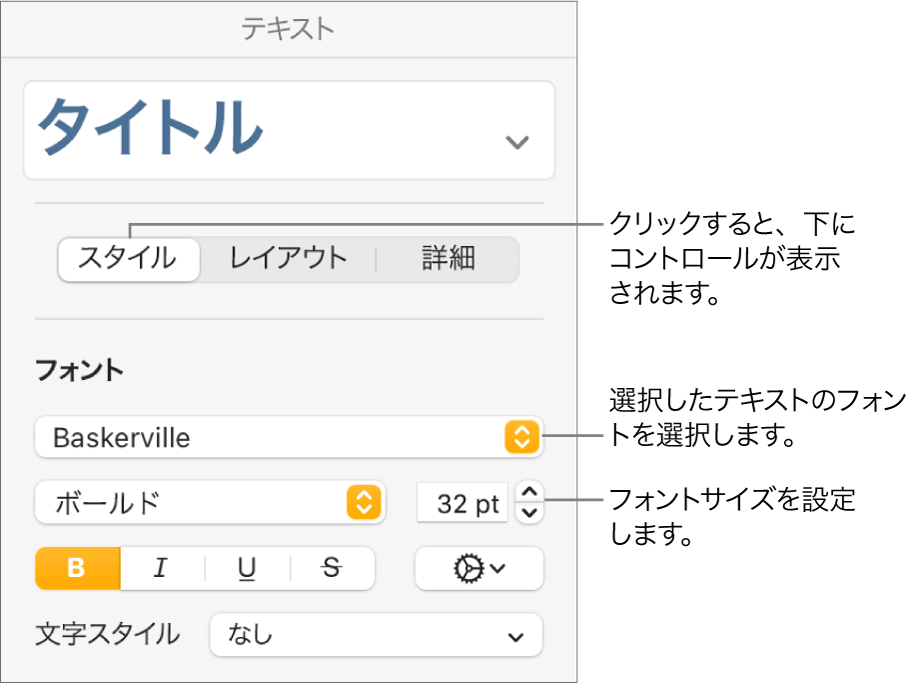Click the orange arrows on ボールド popup

(364, 503)
